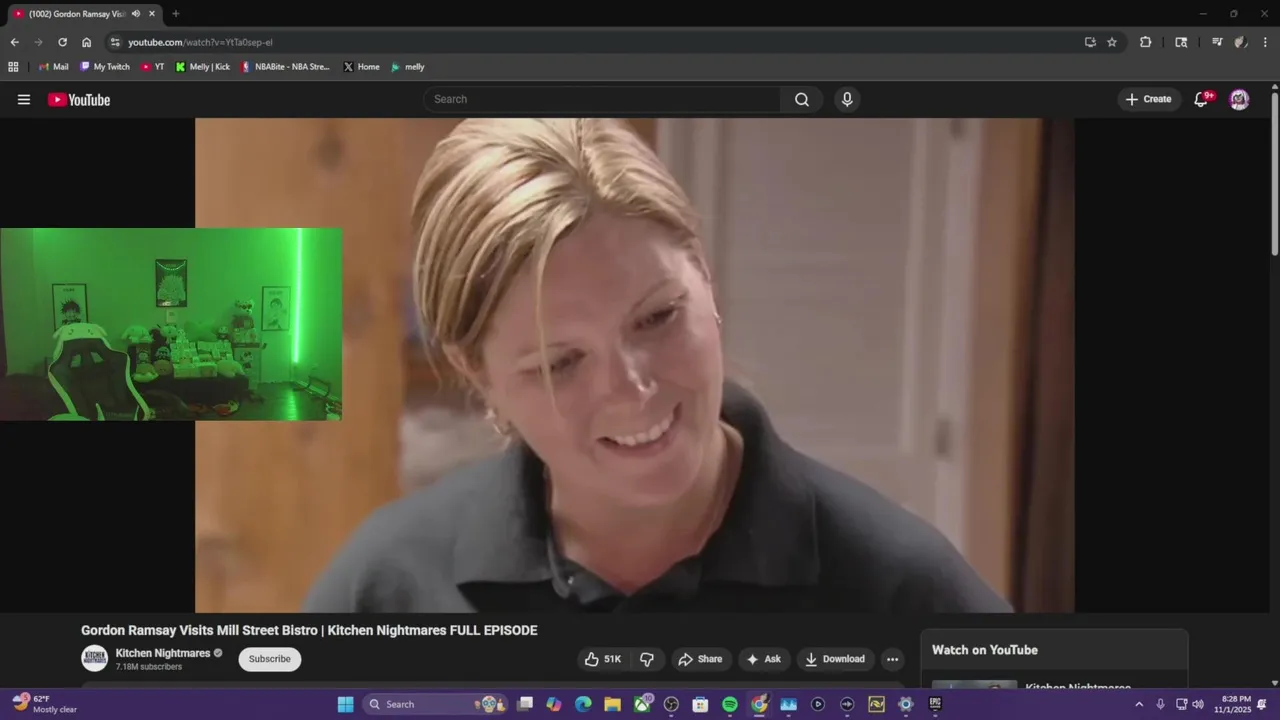Open more actions three-dot menu under video

click(892, 659)
